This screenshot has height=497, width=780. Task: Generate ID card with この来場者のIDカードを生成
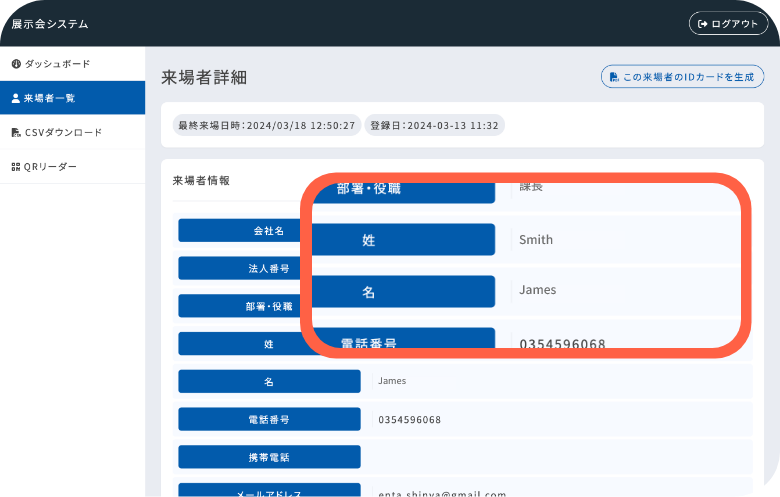coord(682,77)
